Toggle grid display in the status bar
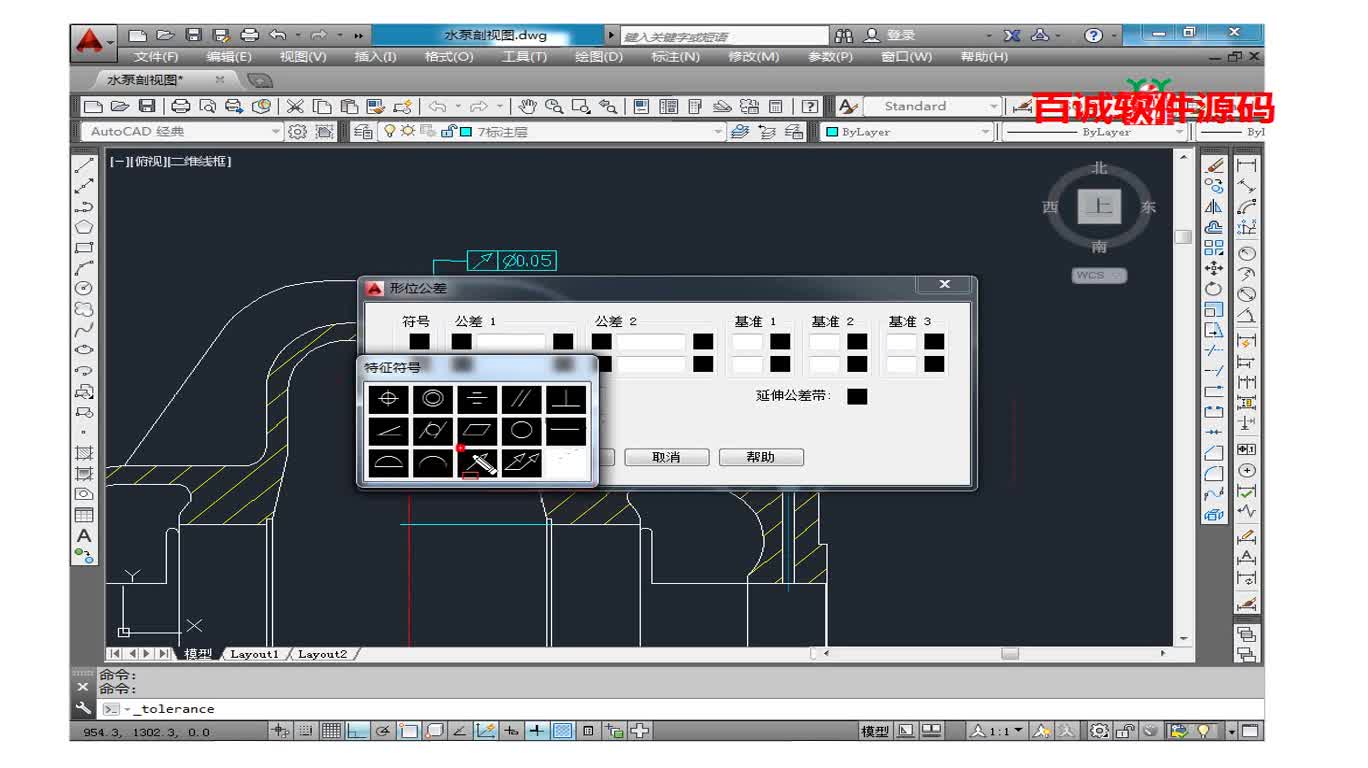1368x768 pixels. coord(330,730)
